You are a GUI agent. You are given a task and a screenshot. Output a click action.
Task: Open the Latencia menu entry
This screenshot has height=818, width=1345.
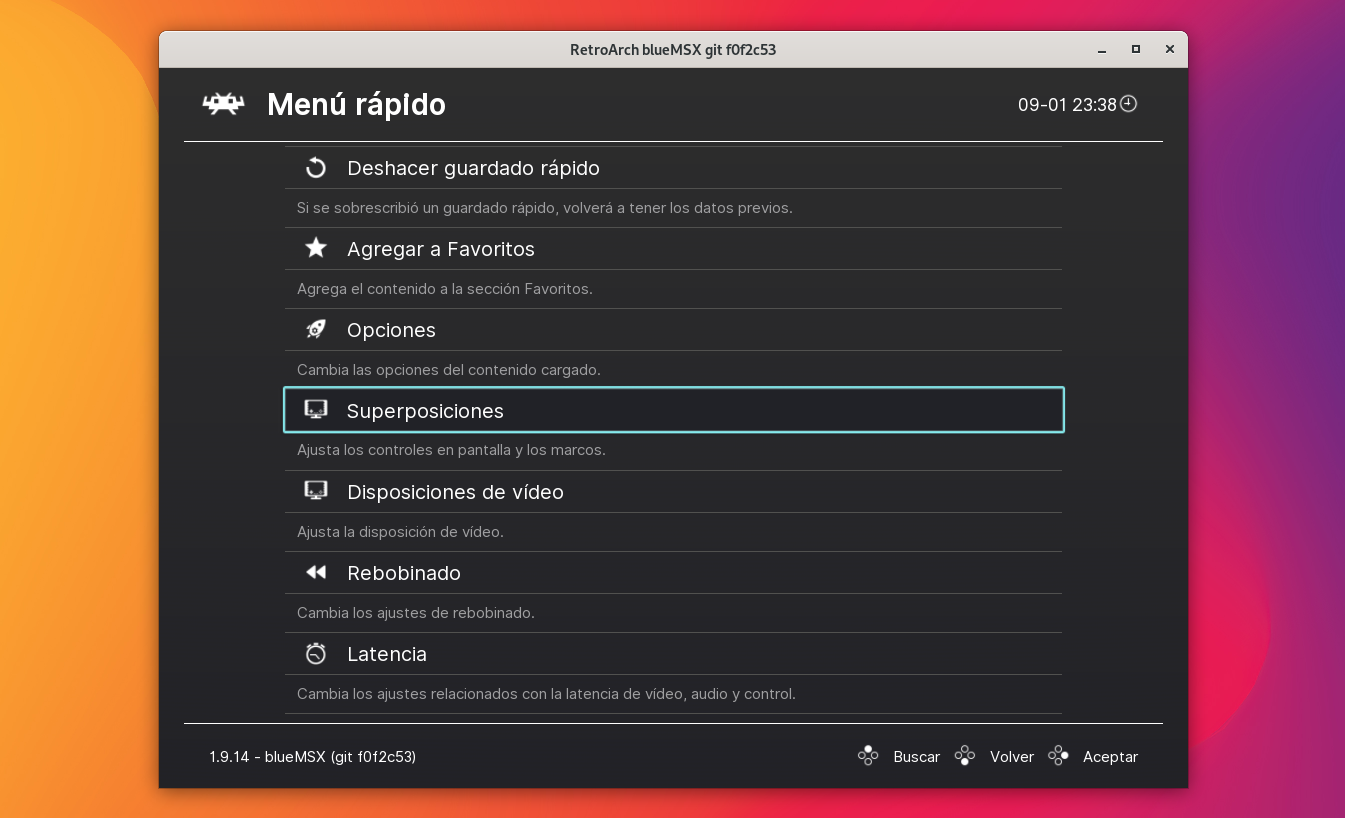coord(673,654)
